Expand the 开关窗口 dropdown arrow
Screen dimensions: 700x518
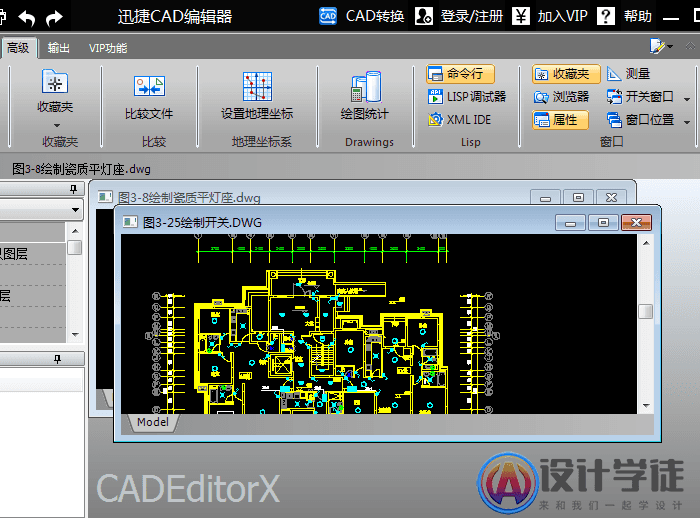(687, 99)
